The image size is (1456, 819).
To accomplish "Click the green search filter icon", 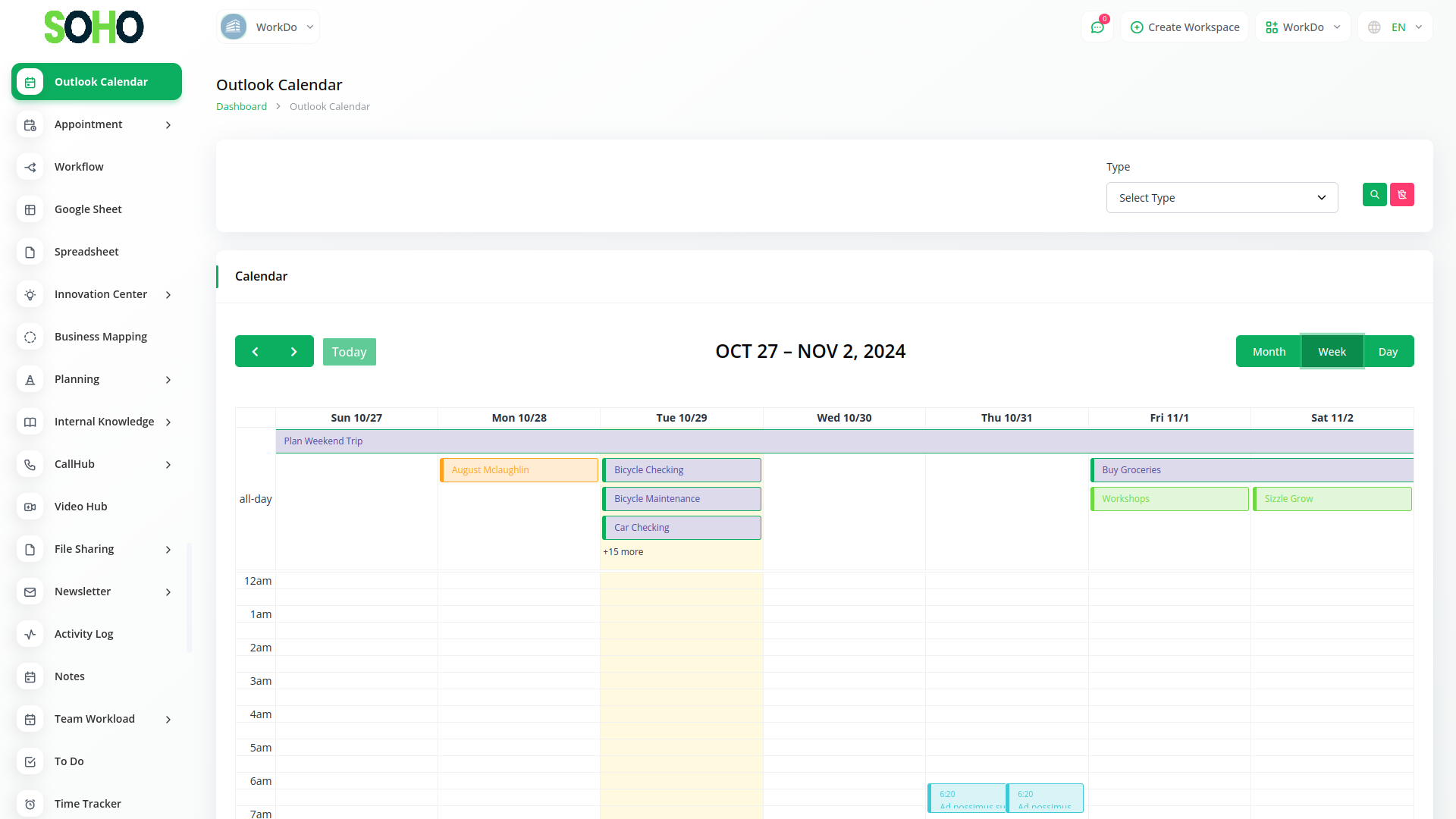I will tap(1374, 195).
